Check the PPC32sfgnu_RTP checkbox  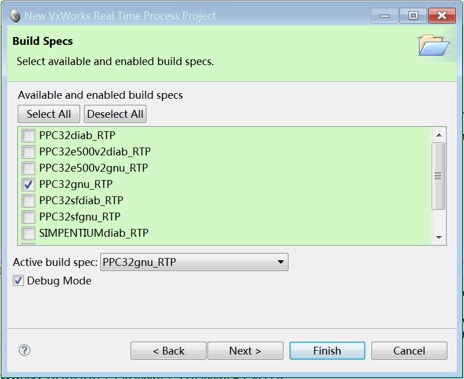[28, 217]
